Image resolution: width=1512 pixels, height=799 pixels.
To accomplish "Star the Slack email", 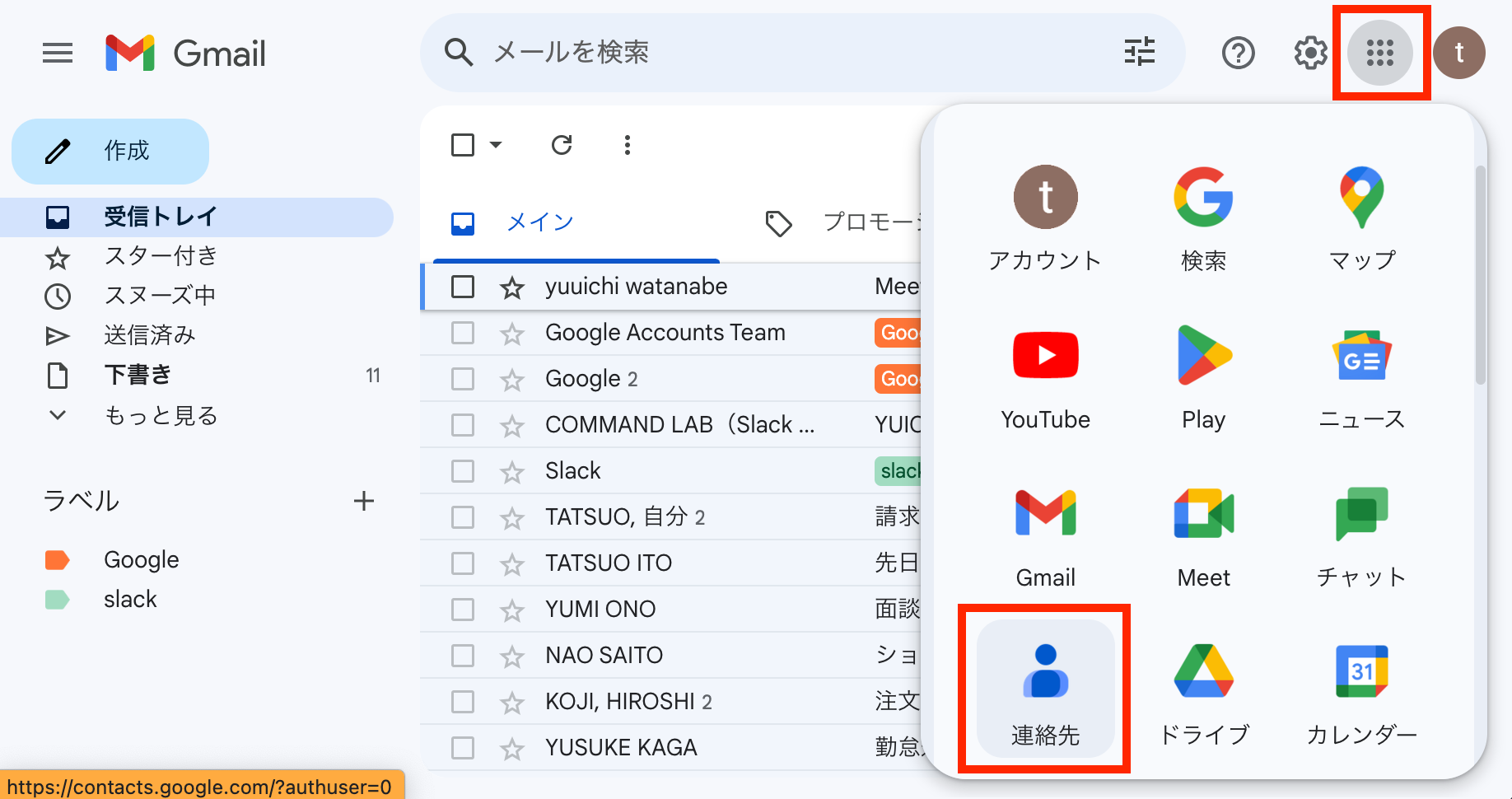I will pos(512,471).
